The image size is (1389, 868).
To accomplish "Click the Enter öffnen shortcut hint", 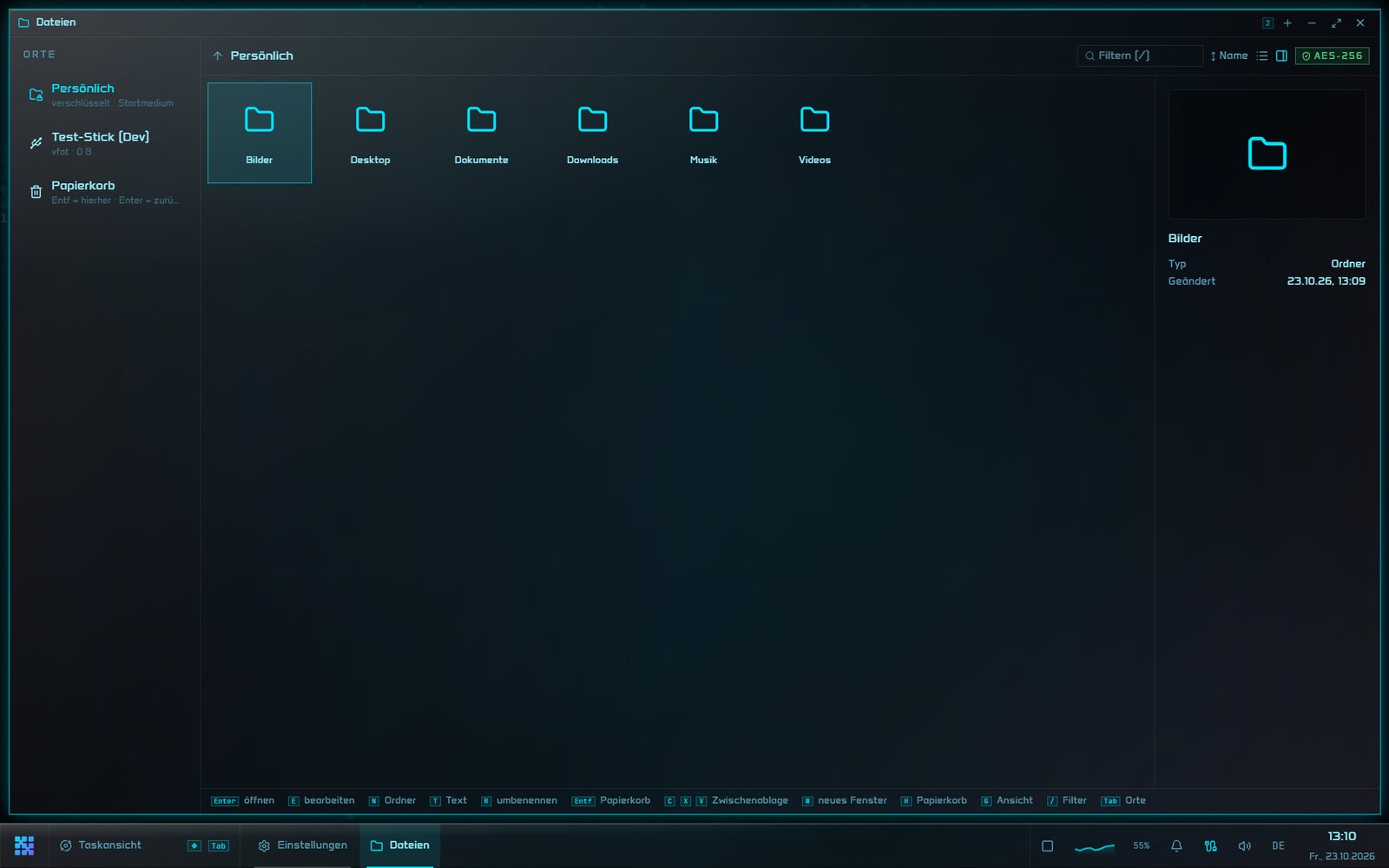I will (243, 800).
